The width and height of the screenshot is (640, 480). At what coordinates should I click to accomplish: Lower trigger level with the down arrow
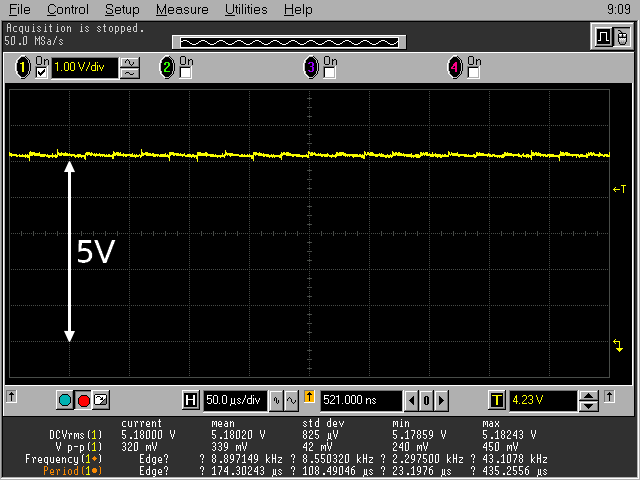(589, 406)
